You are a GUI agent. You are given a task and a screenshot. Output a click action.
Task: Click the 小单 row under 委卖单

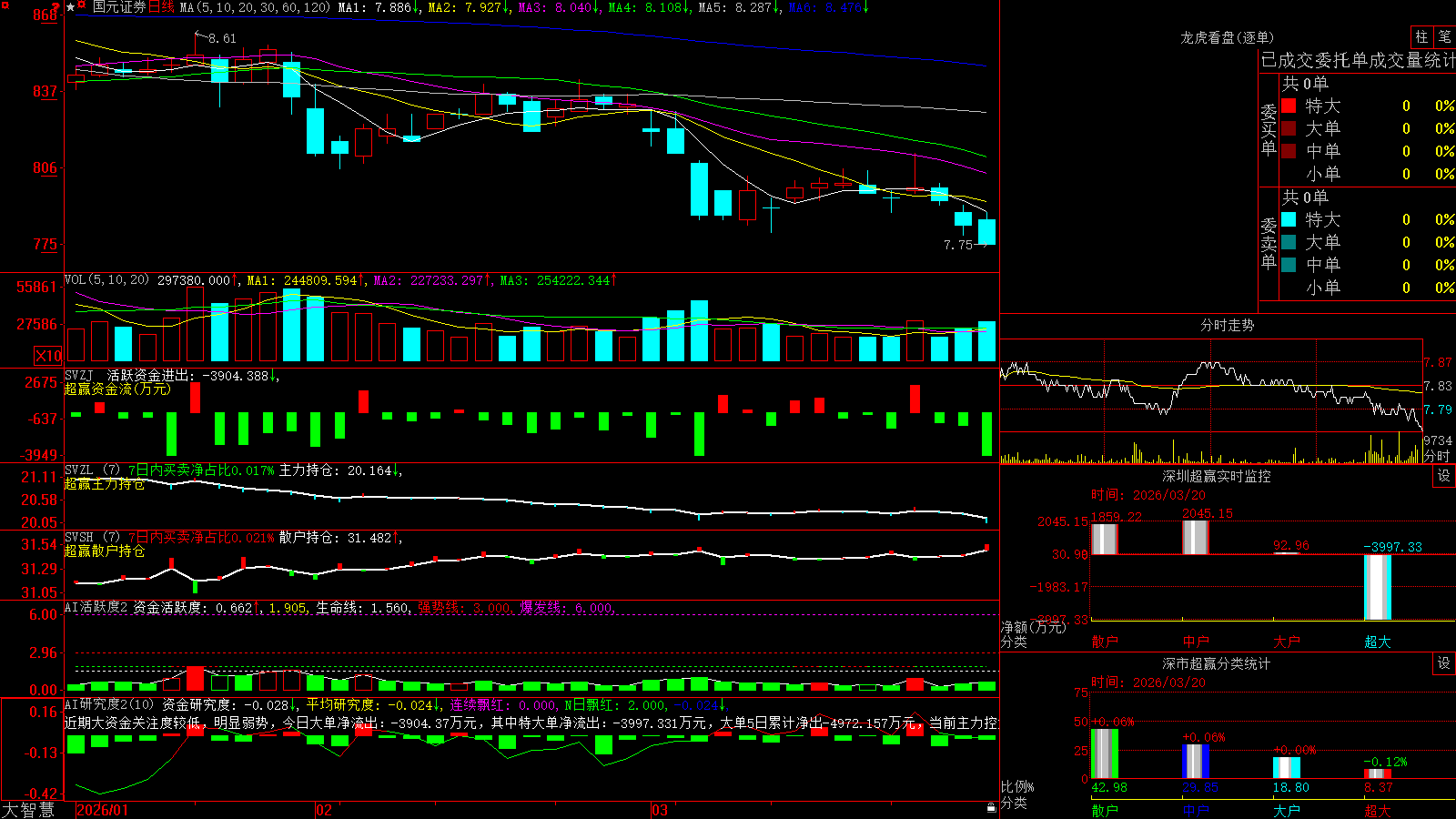tap(1369, 288)
